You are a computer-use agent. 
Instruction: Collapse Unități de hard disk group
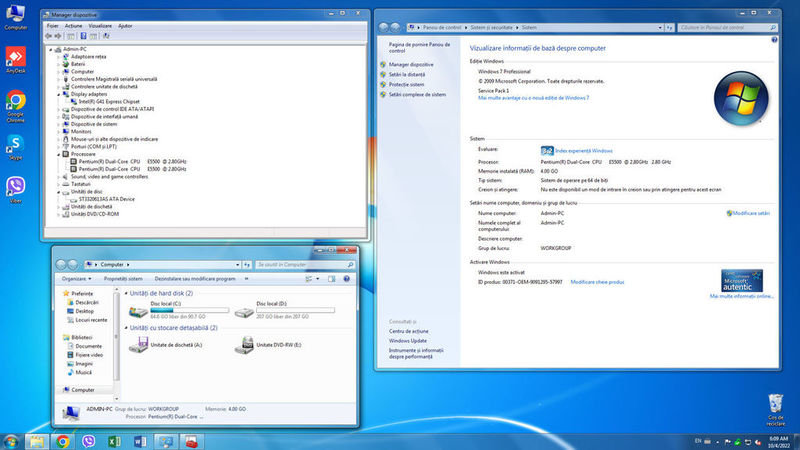tap(126, 293)
